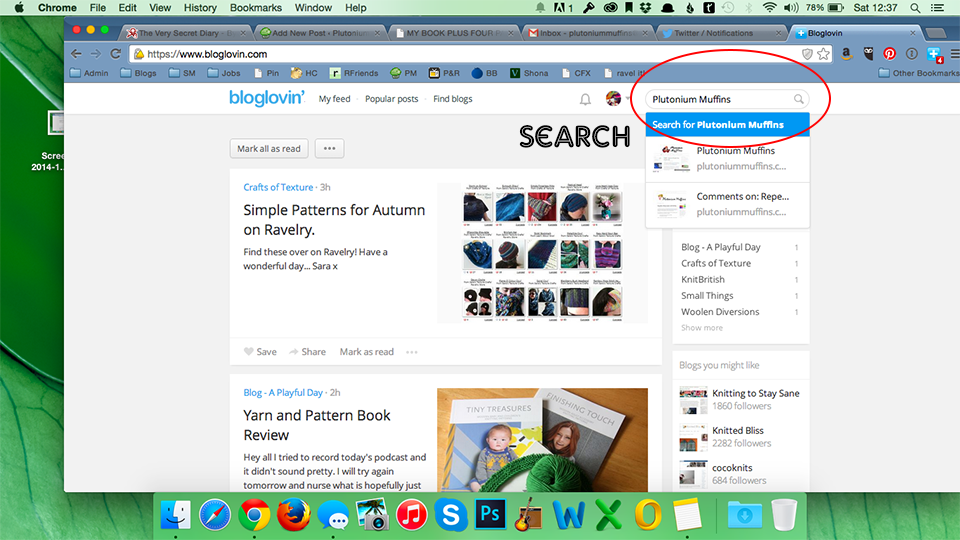Bookmark this page with the star icon
The width and height of the screenshot is (960, 540).
[823, 54]
